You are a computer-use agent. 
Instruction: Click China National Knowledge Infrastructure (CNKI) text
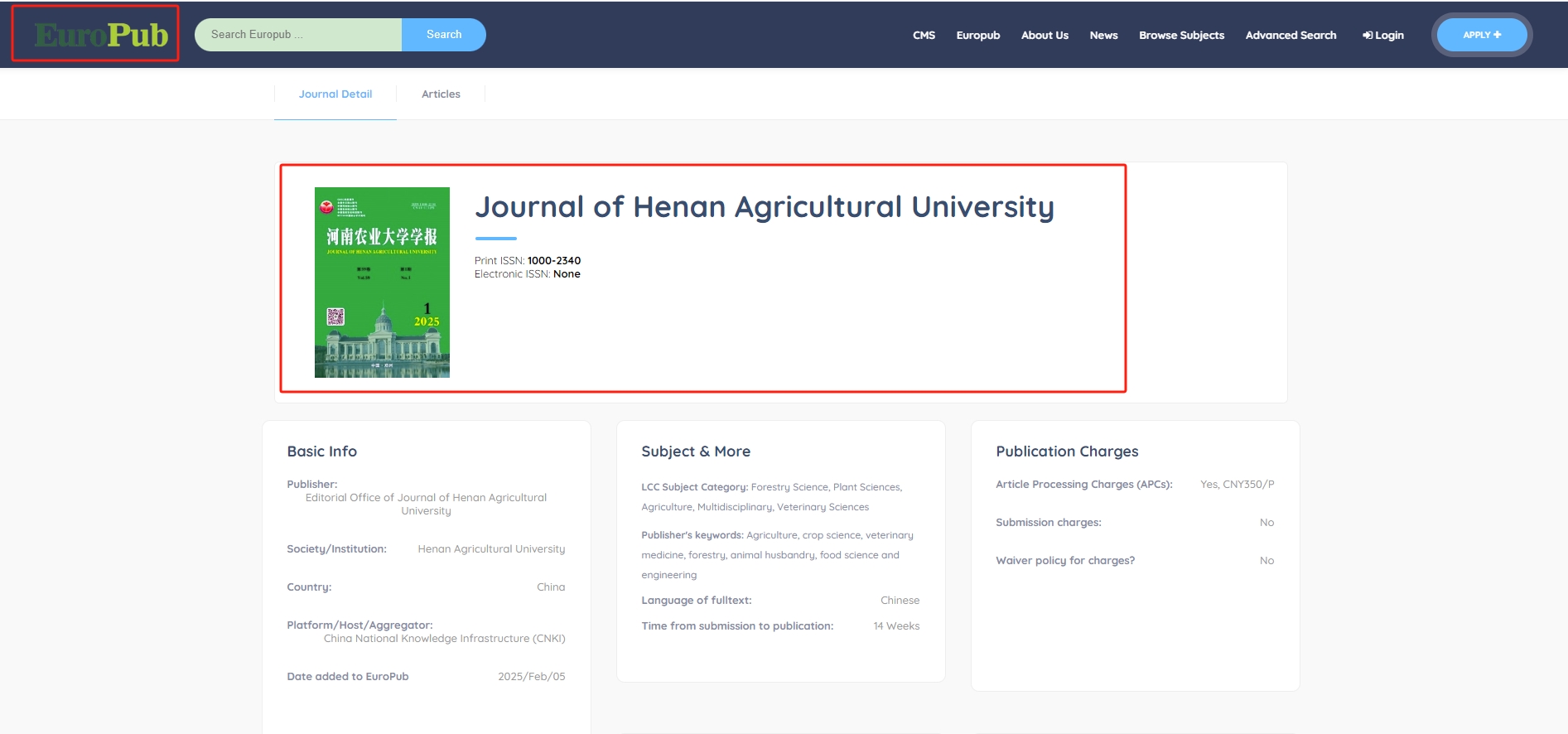(x=444, y=639)
